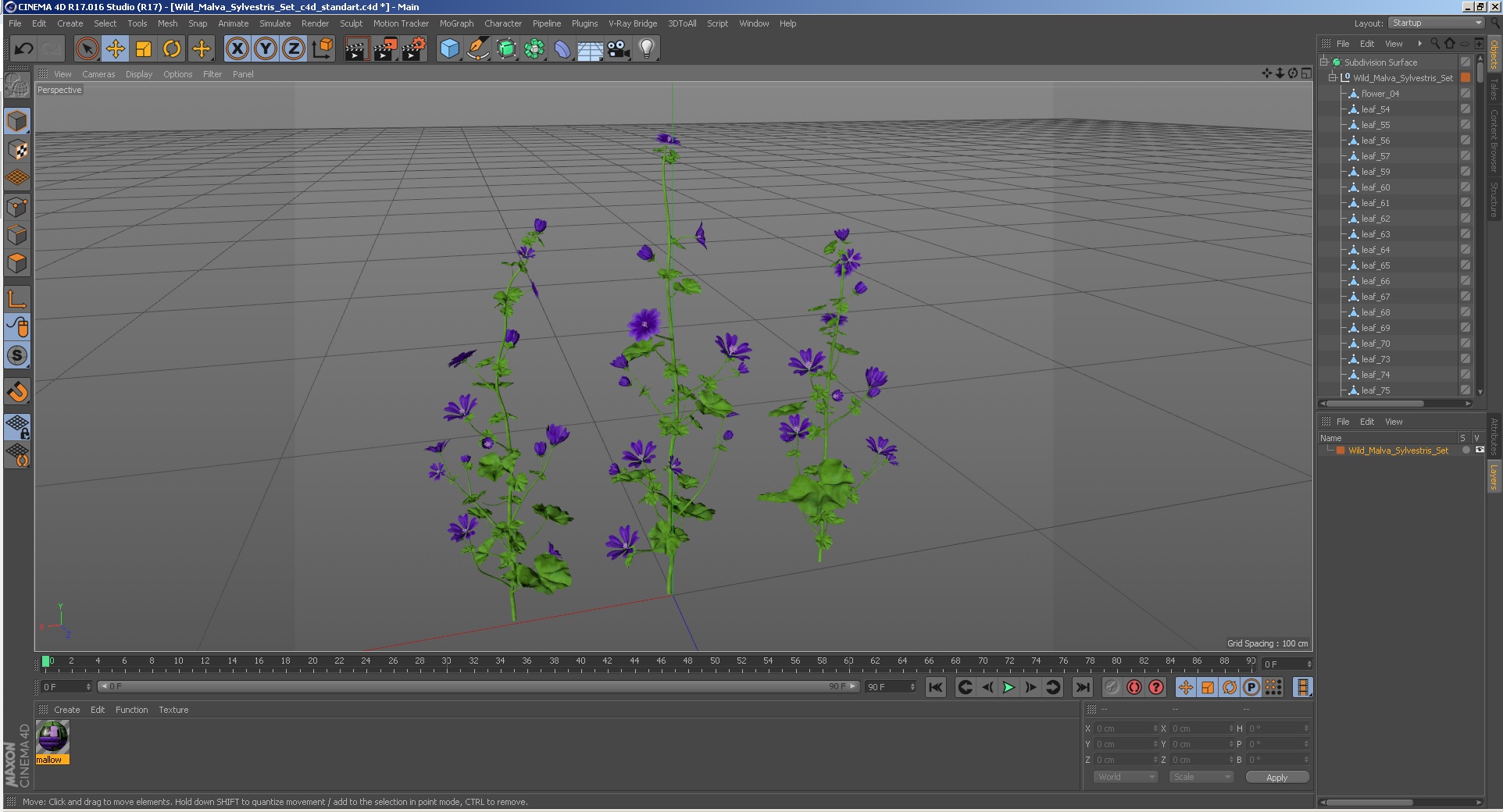Image resolution: width=1503 pixels, height=812 pixels.
Task: Open the spline Pen tool
Action: [477, 48]
